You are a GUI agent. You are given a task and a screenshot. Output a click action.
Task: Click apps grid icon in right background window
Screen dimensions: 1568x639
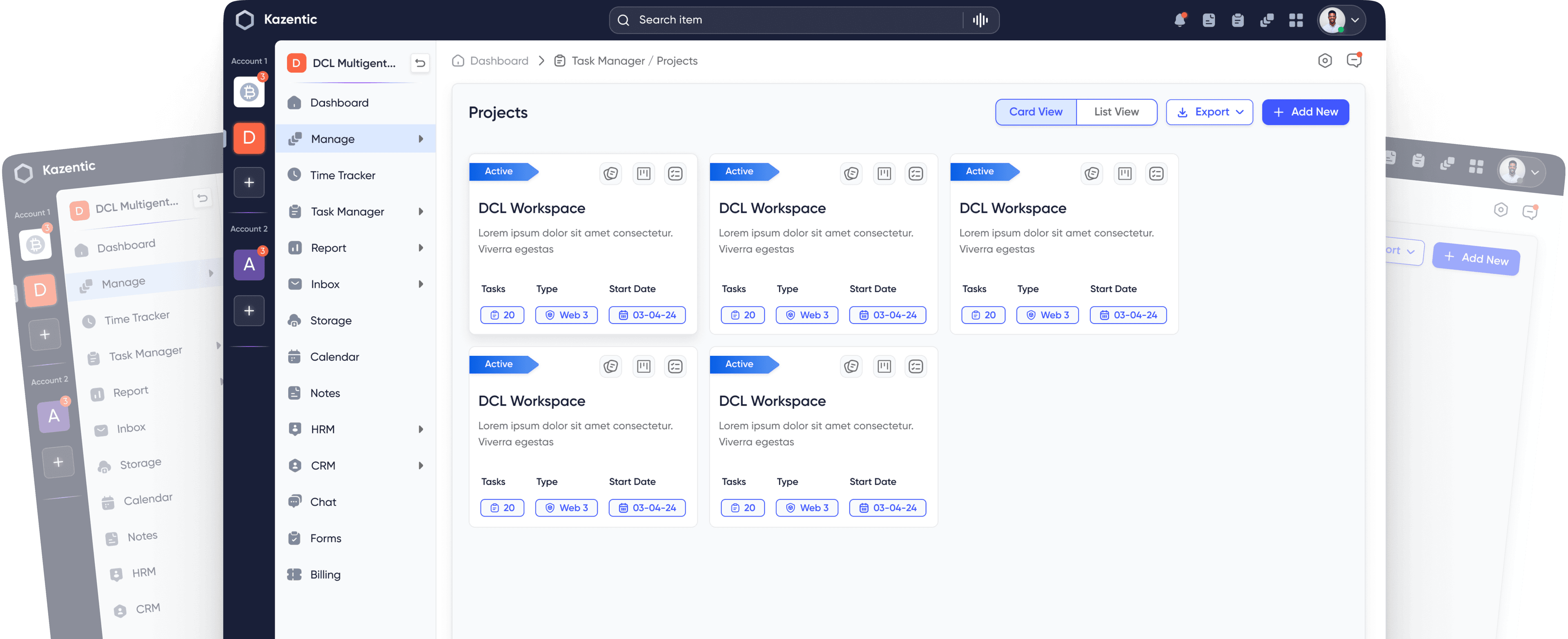coord(1475,166)
